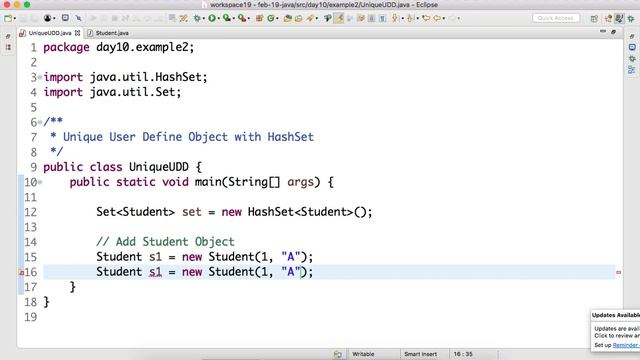Open the Outline icon on right sidebar

tap(632, 70)
